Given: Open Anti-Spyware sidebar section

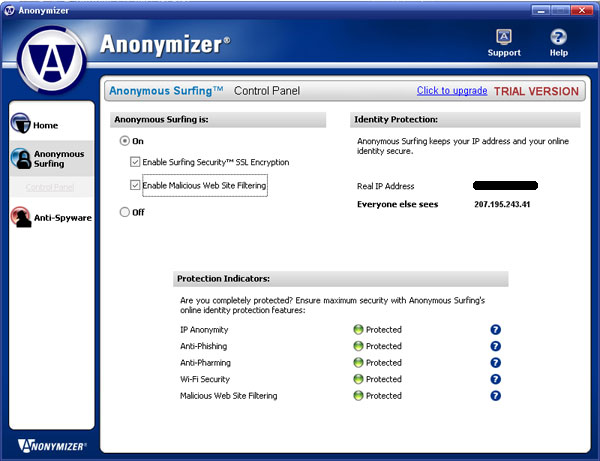Looking at the screenshot, I should (63, 218).
